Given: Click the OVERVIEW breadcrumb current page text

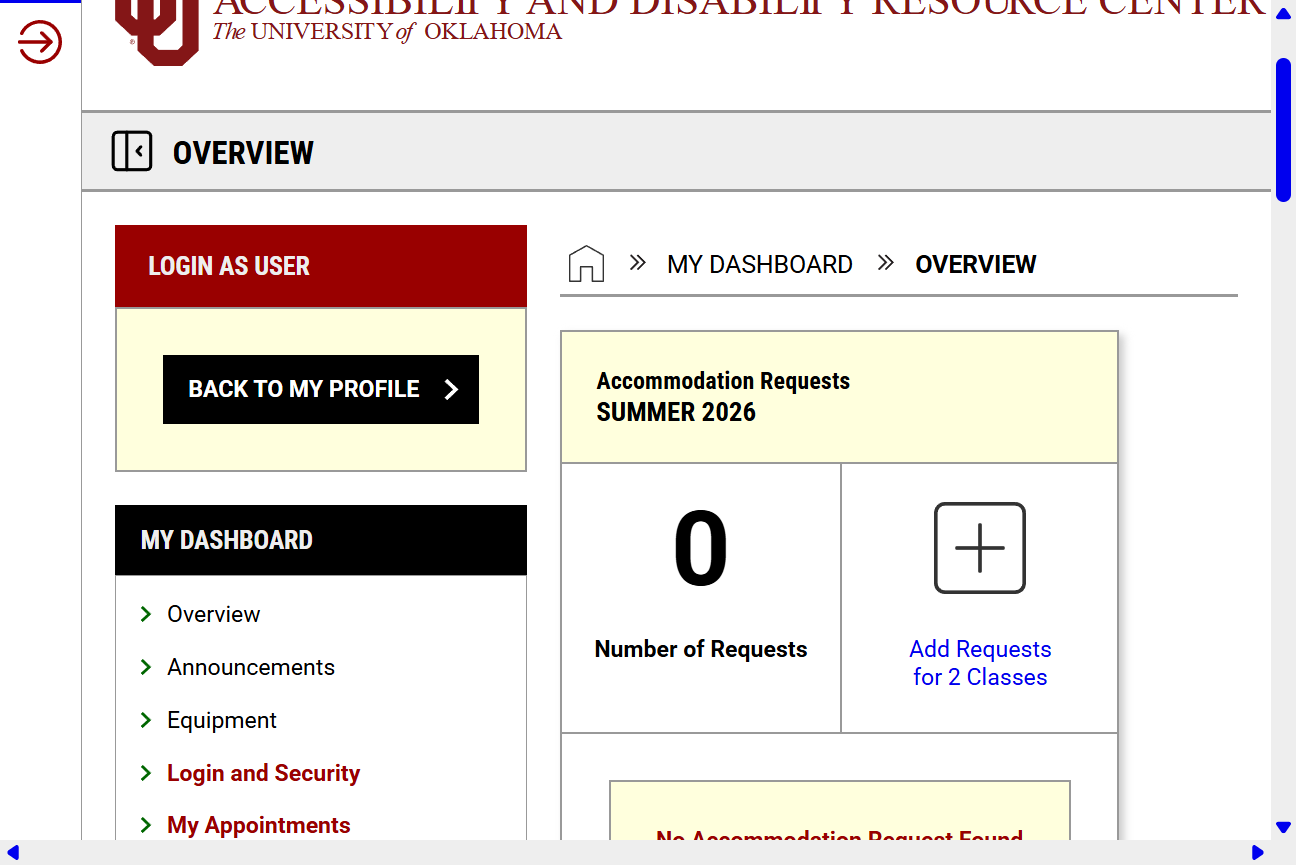Looking at the screenshot, I should click(x=976, y=264).
